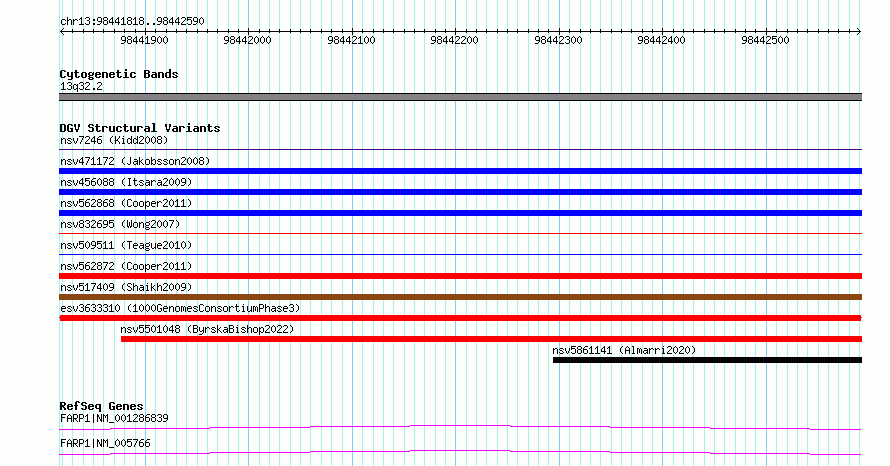
Task: Click thin line below nsv7246 Kidd2008
Action: click(x=460, y=150)
